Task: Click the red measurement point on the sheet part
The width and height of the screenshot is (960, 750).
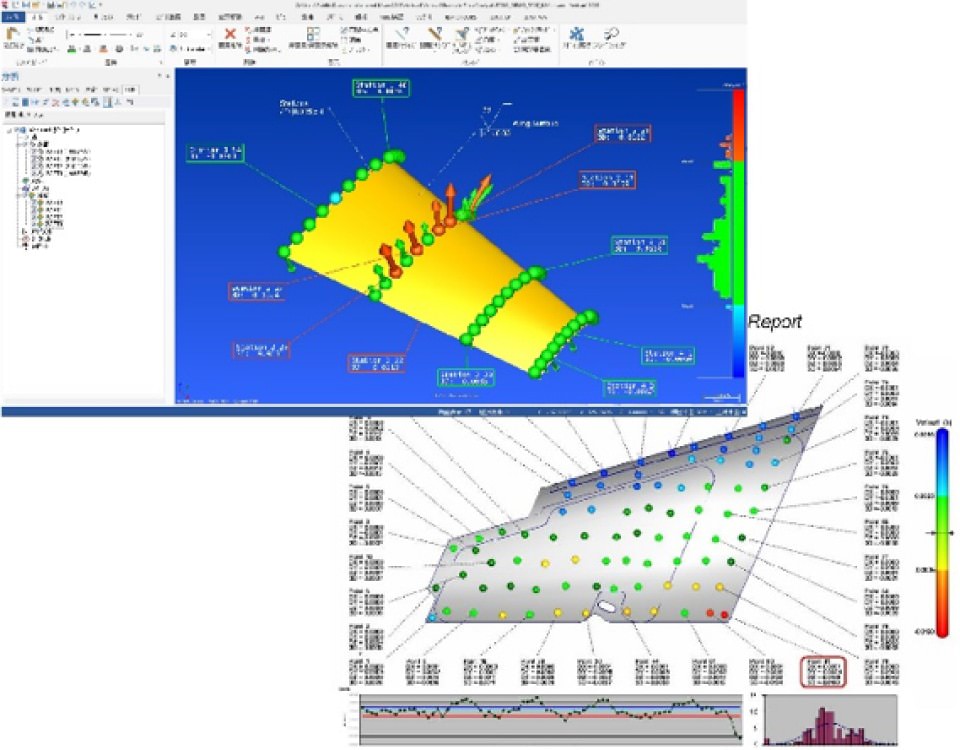Action: [724, 612]
